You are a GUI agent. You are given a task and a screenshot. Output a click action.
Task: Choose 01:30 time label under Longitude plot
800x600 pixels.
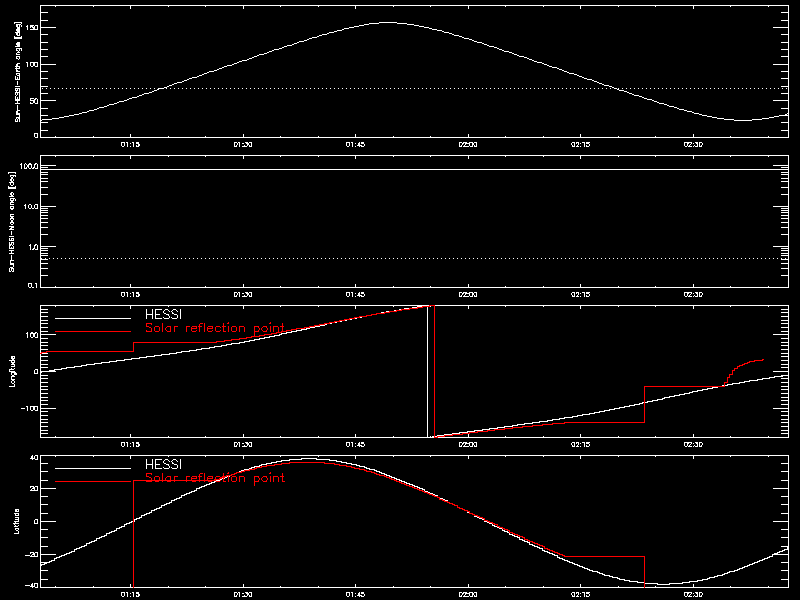[243, 445]
